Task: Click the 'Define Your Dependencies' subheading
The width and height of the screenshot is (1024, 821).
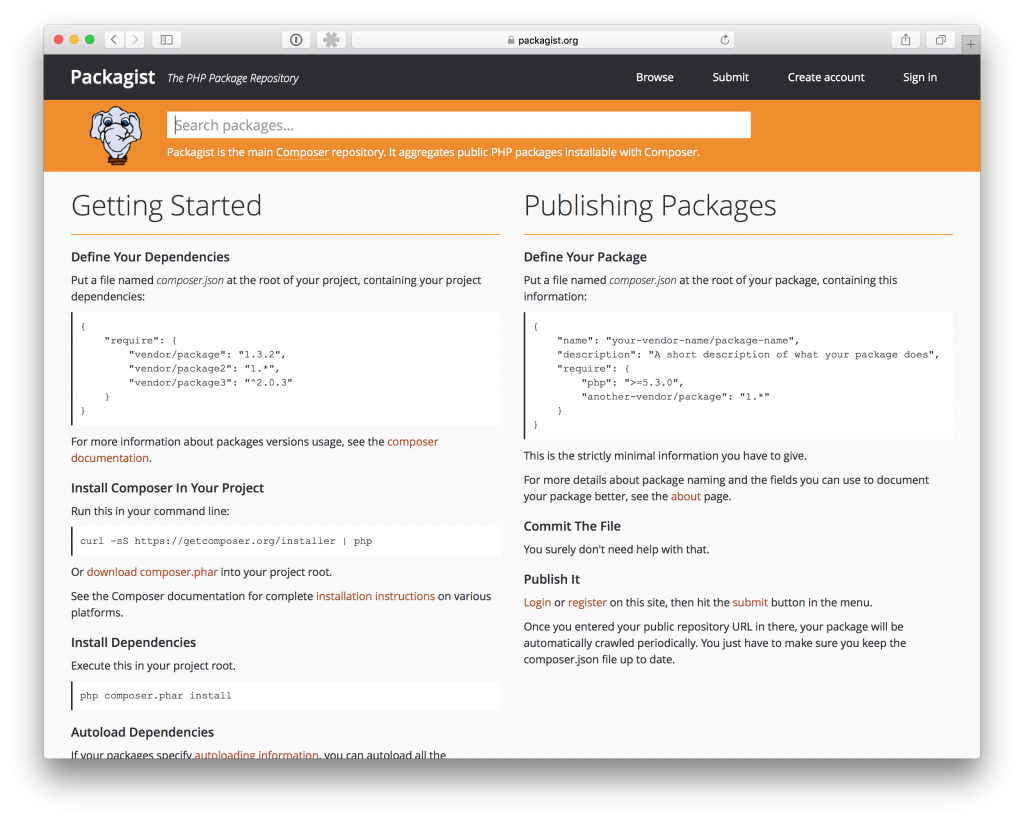Action: pyautogui.click(x=150, y=257)
